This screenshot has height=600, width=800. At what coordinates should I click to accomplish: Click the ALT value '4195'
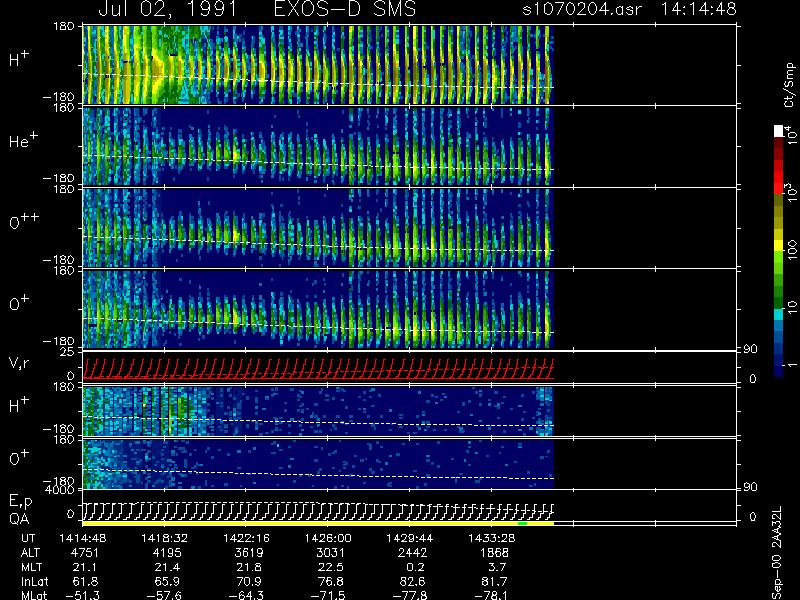click(167, 553)
